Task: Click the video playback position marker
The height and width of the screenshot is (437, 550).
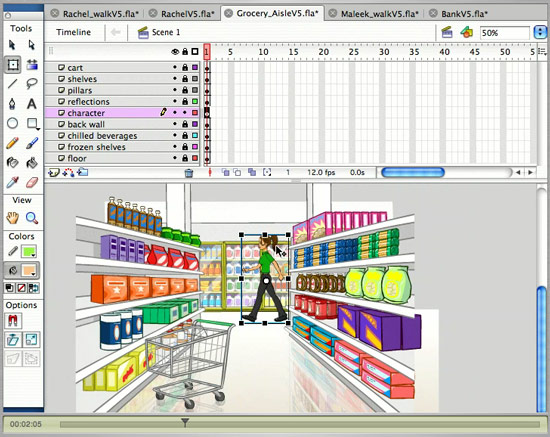Action: pyautogui.click(x=185, y=423)
